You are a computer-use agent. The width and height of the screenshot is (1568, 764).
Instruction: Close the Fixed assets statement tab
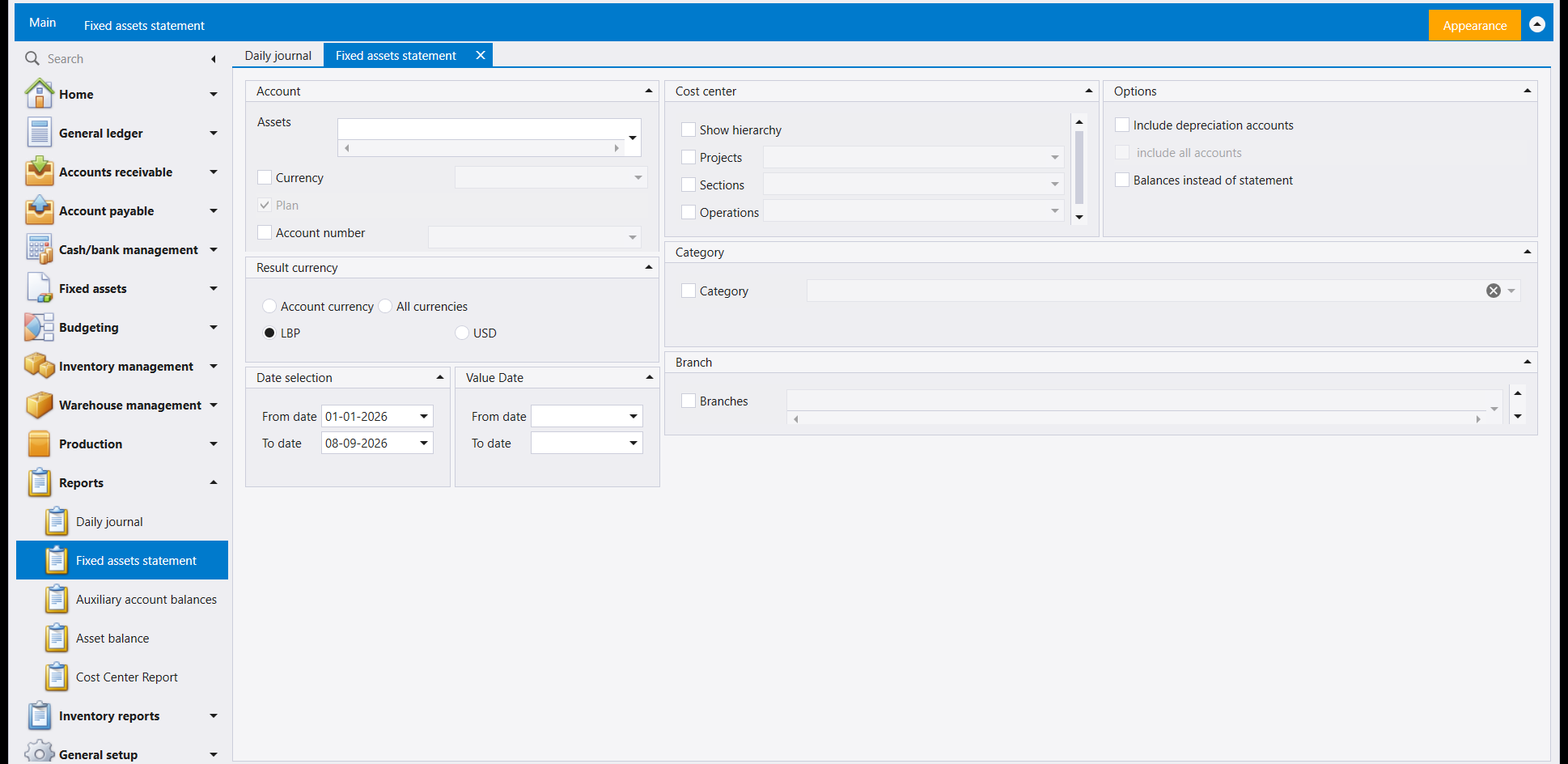click(481, 55)
